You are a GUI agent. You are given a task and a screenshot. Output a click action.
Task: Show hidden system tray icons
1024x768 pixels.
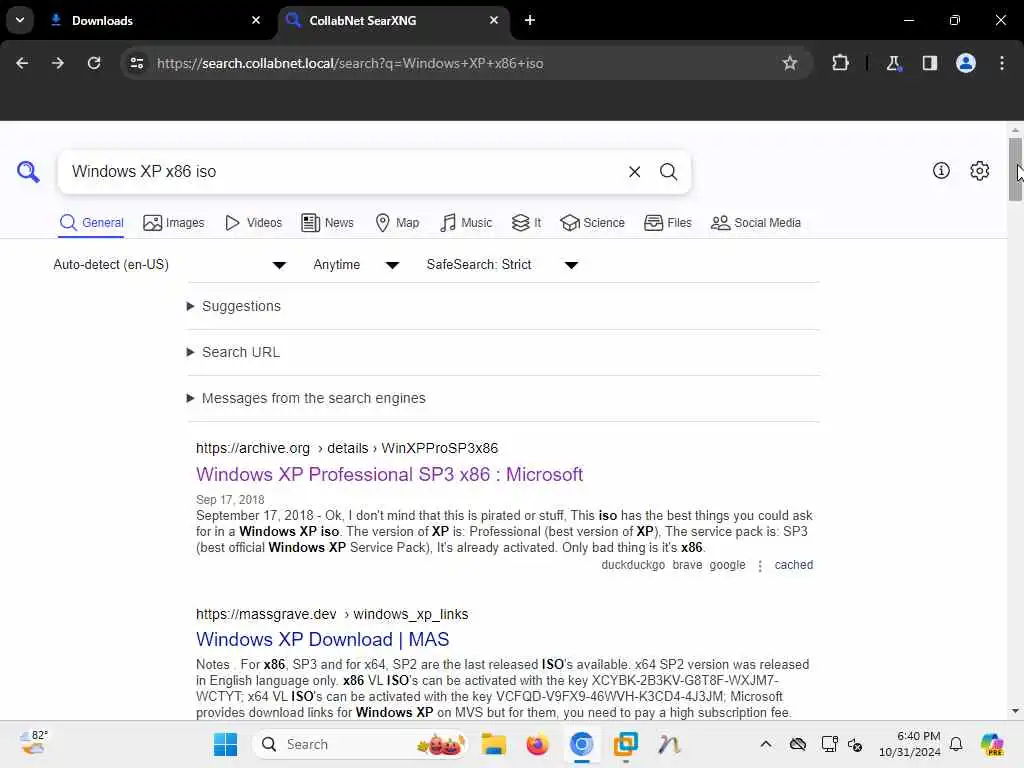click(x=766, y=744)
